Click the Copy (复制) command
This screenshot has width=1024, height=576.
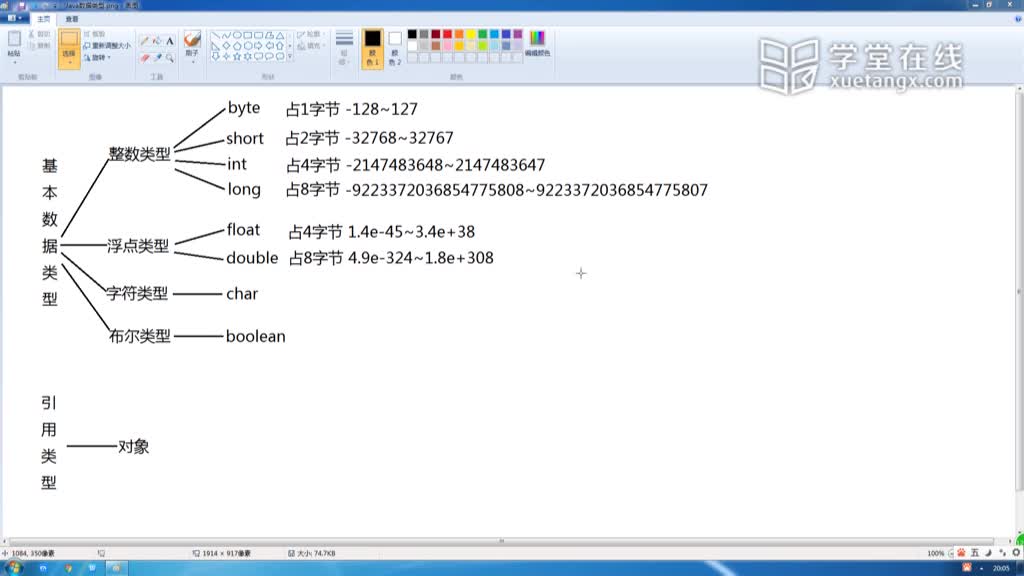pos(40,46)
